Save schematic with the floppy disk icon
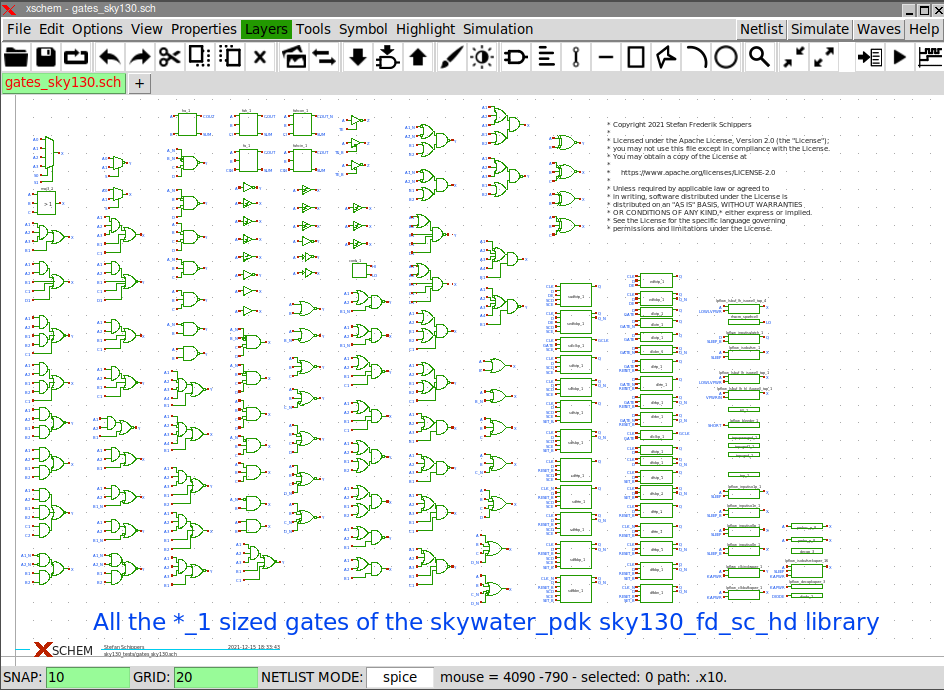 pos(46,57)
